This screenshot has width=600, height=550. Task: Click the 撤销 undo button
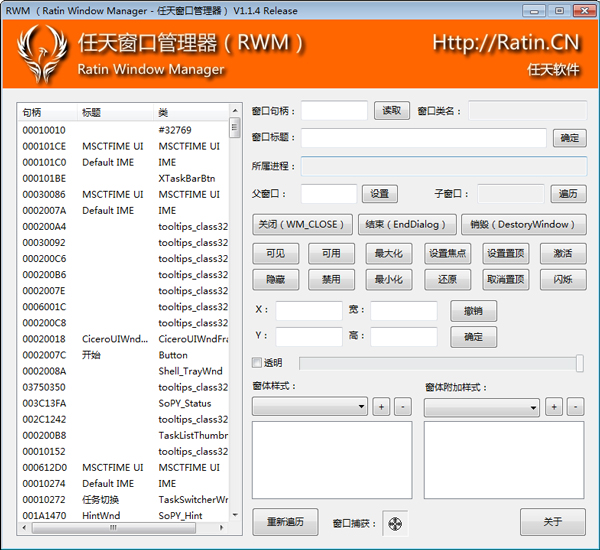pyautogui.click(x=474, y=311)
